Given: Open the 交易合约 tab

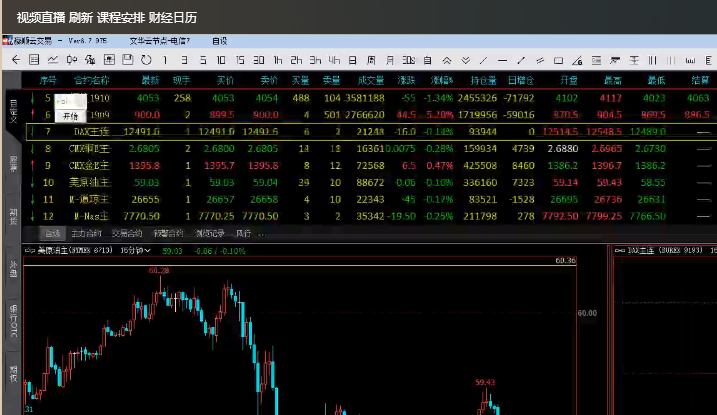Looking at the screenshot, I should pos(127,234).
